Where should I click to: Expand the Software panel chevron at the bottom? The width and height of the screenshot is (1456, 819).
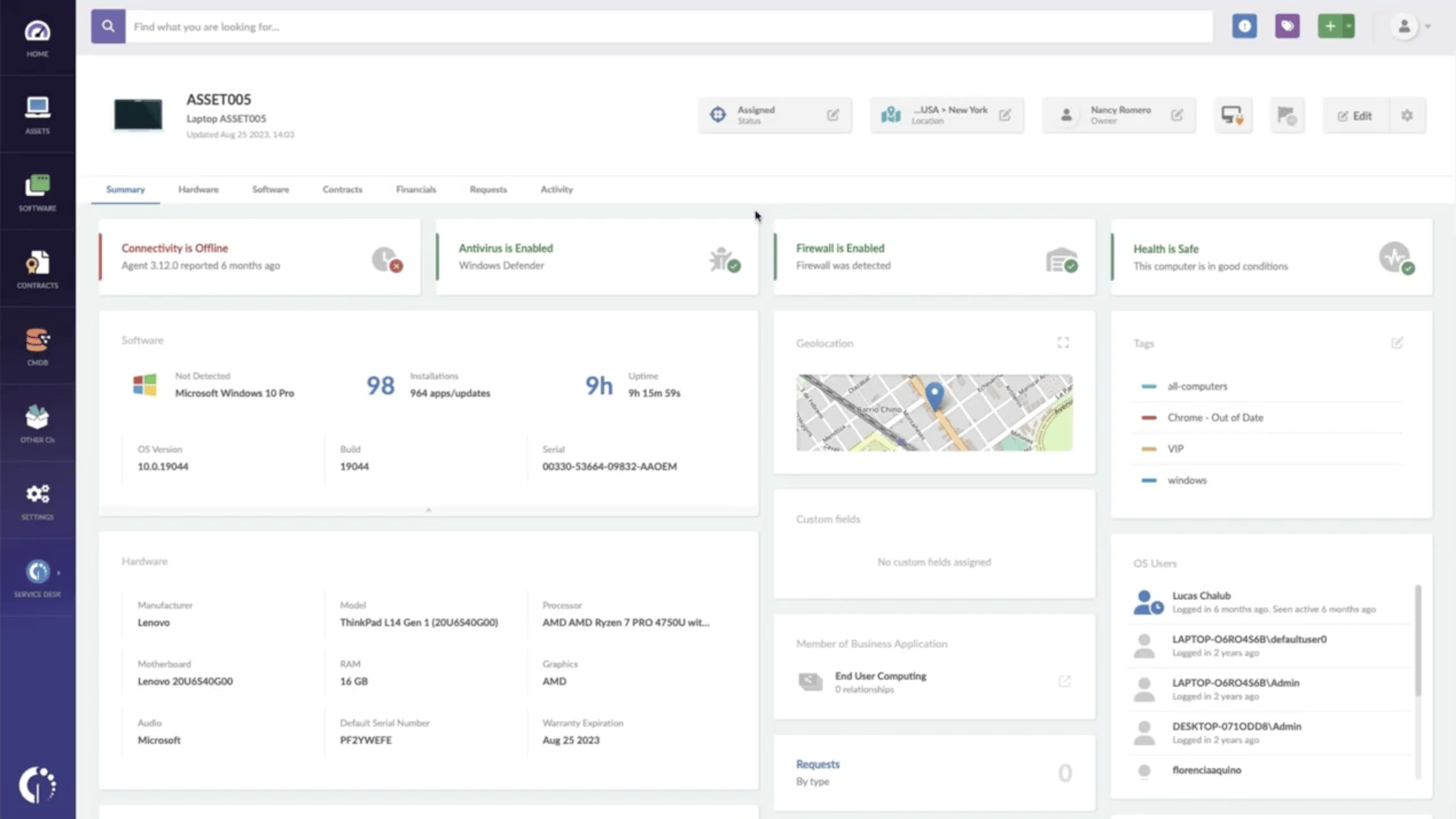(x=429, y=510)
